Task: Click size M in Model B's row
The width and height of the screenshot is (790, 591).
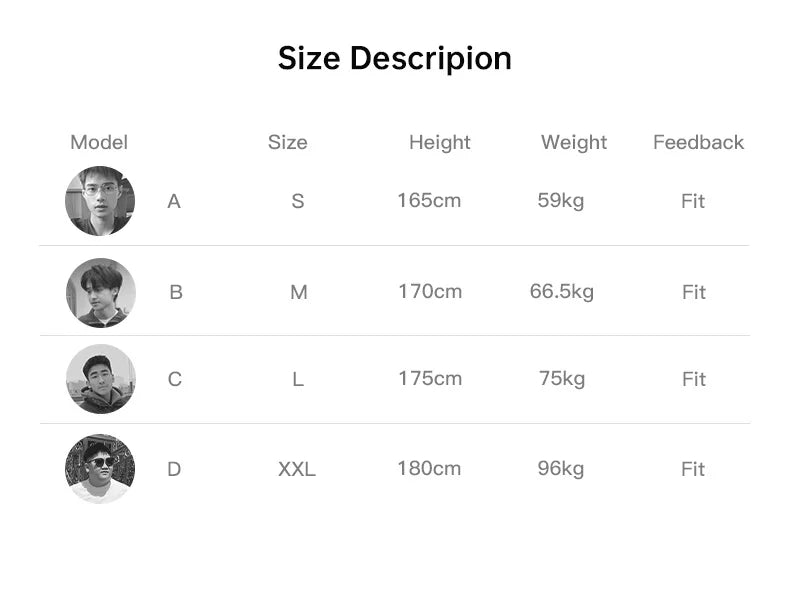Action: tap(299, 292)
